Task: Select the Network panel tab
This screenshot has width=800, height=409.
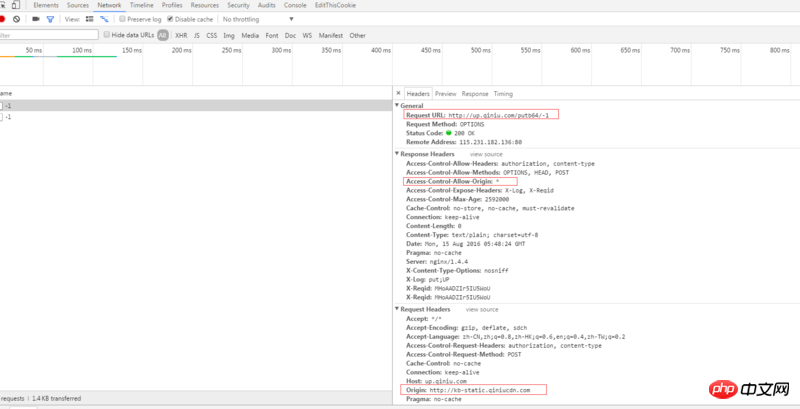Action: pyautogui.click(x=109, y=6)
